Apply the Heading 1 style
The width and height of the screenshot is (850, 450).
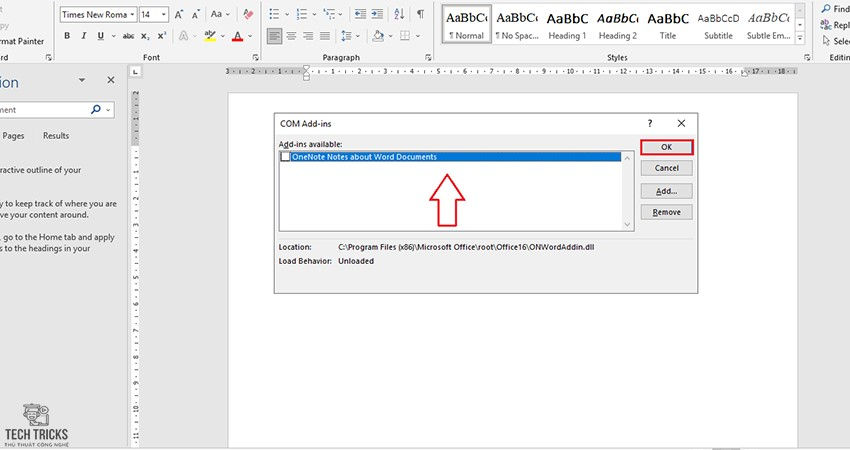point(568,24)
